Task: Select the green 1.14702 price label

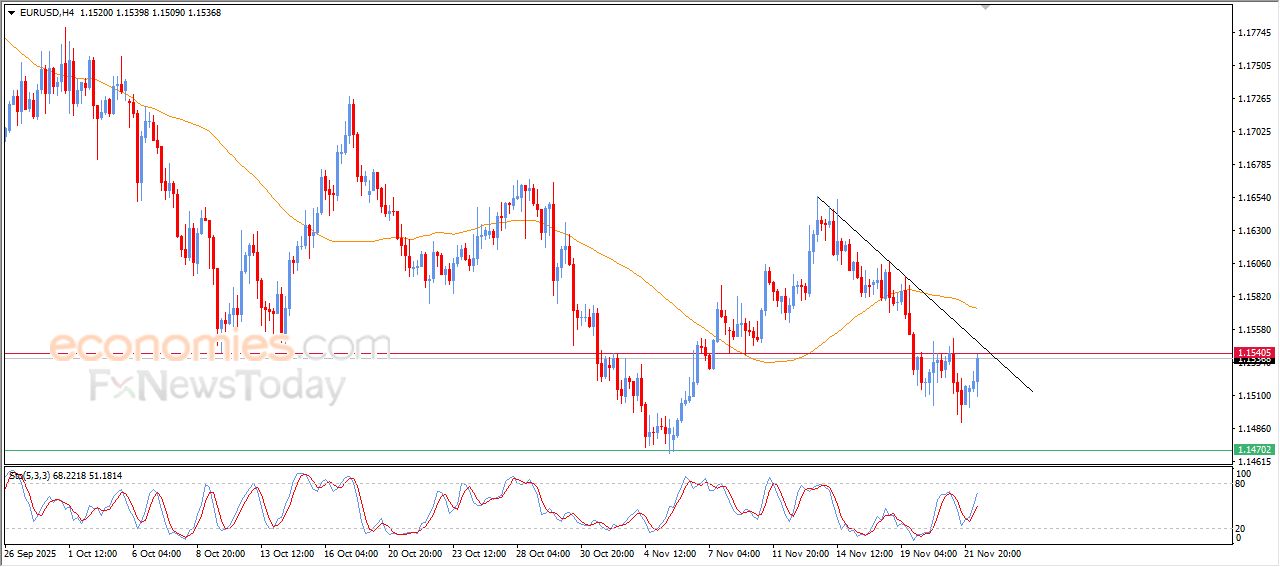Action: point(1253,450)
